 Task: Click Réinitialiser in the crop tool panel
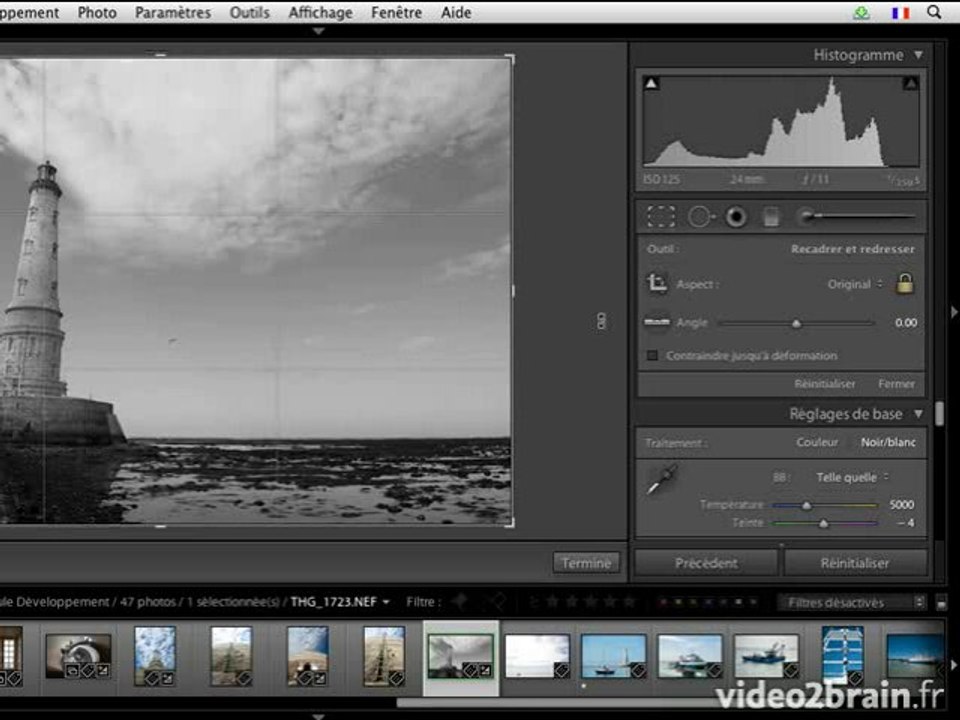point(825,384)
